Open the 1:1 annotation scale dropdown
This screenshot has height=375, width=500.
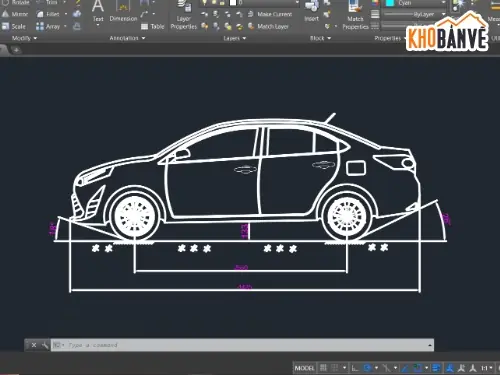(486, 368)
